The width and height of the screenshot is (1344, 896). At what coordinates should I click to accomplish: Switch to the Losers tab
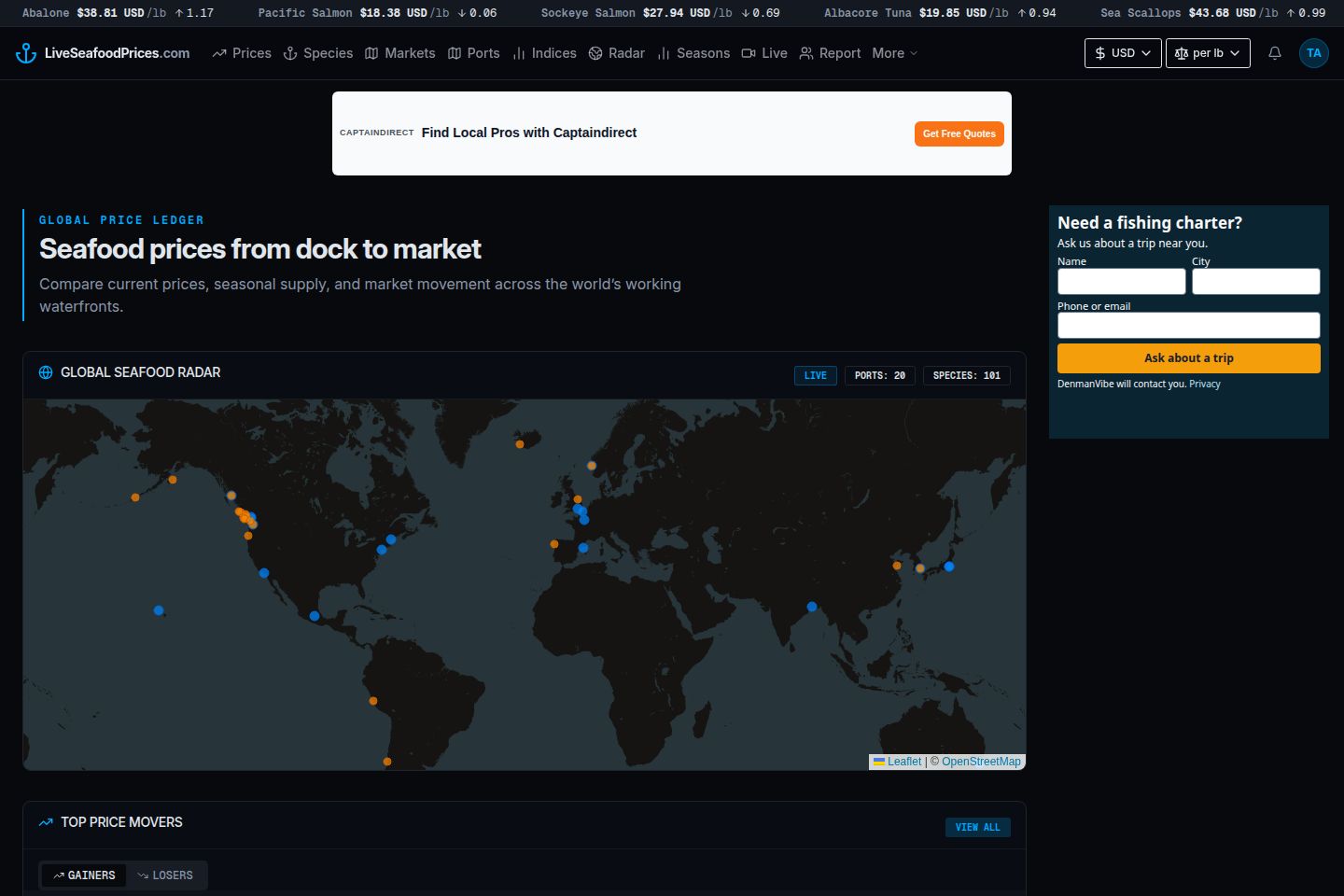coord(165,875)
